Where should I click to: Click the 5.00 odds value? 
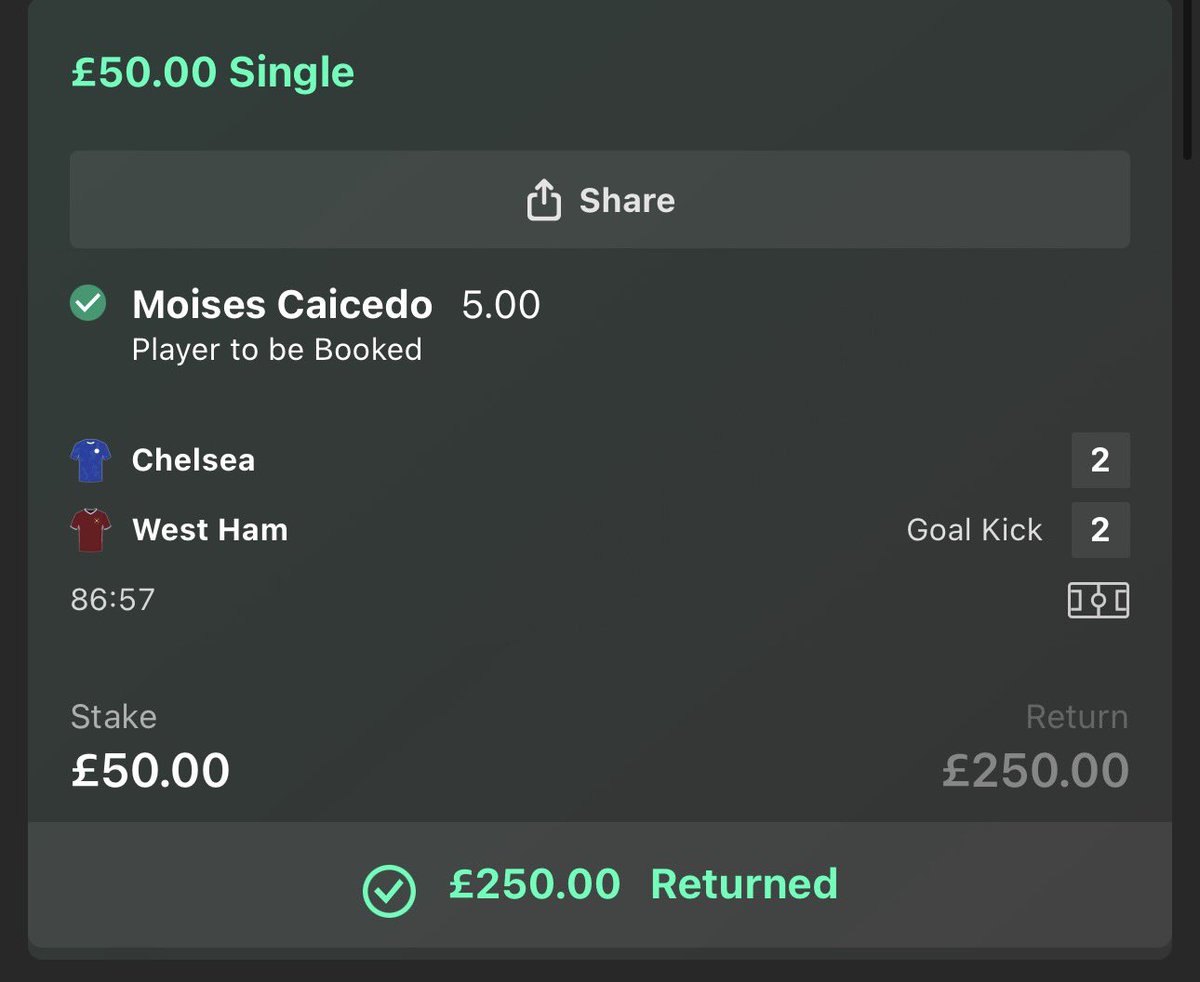coord(501,306)
